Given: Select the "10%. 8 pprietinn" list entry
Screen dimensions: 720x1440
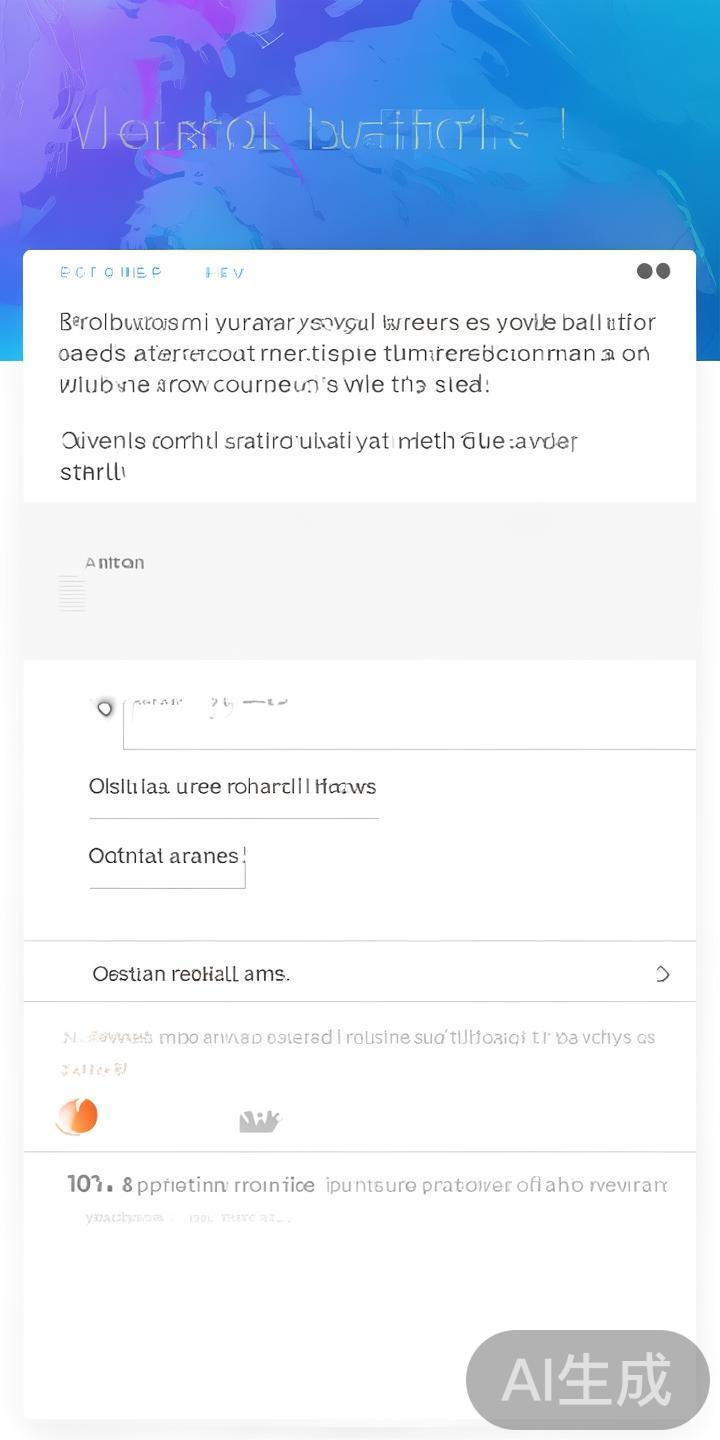Looking at the screenshot, I should [x=366, y=1186].
